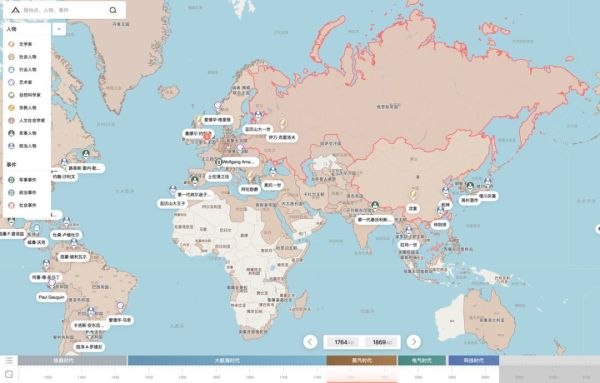Switch to the 大航海时代 timeline tab
This screenshot has width=600, height=383.
click(x=227, y=360)
